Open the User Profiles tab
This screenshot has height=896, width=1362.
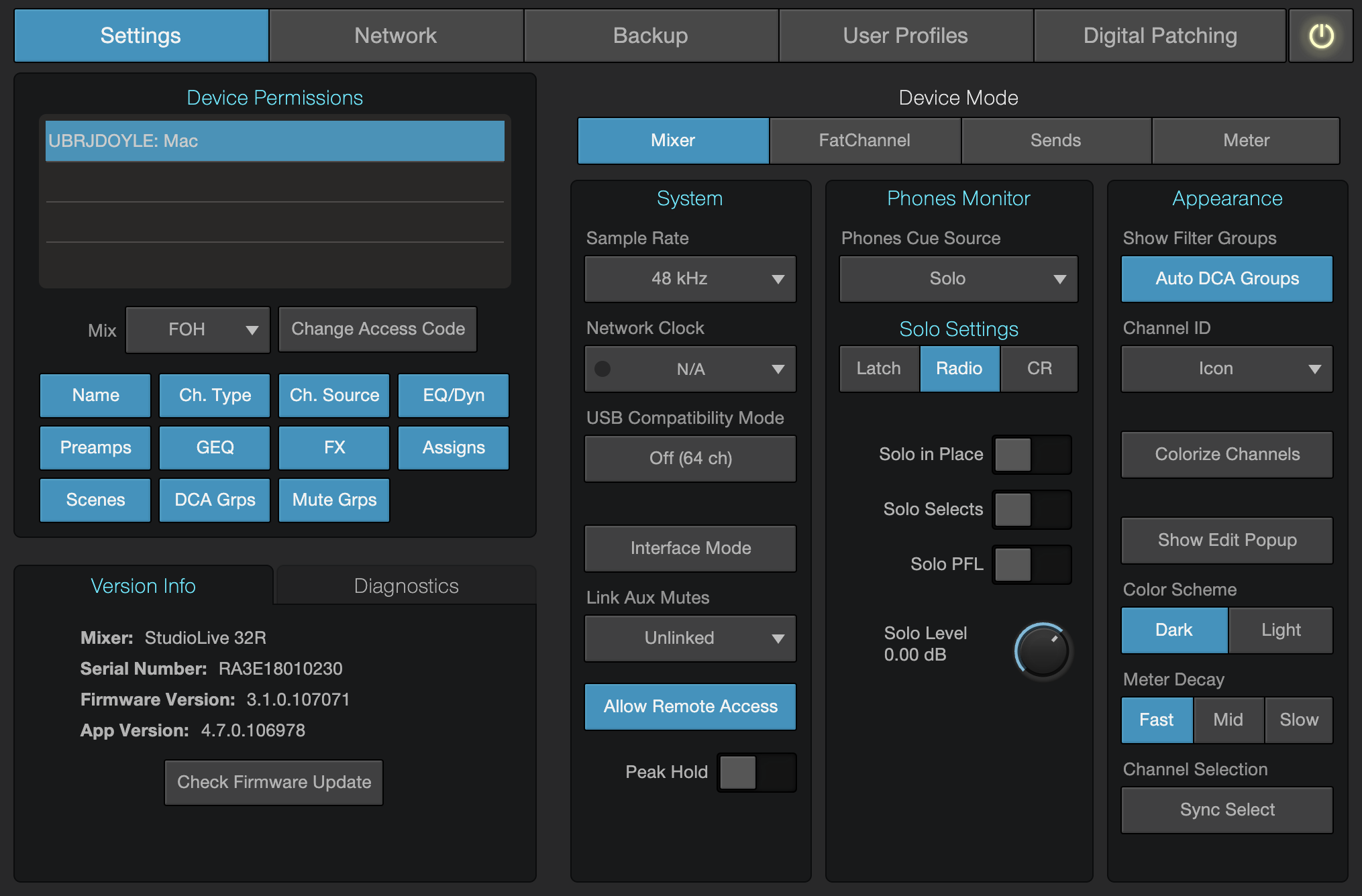906,36
